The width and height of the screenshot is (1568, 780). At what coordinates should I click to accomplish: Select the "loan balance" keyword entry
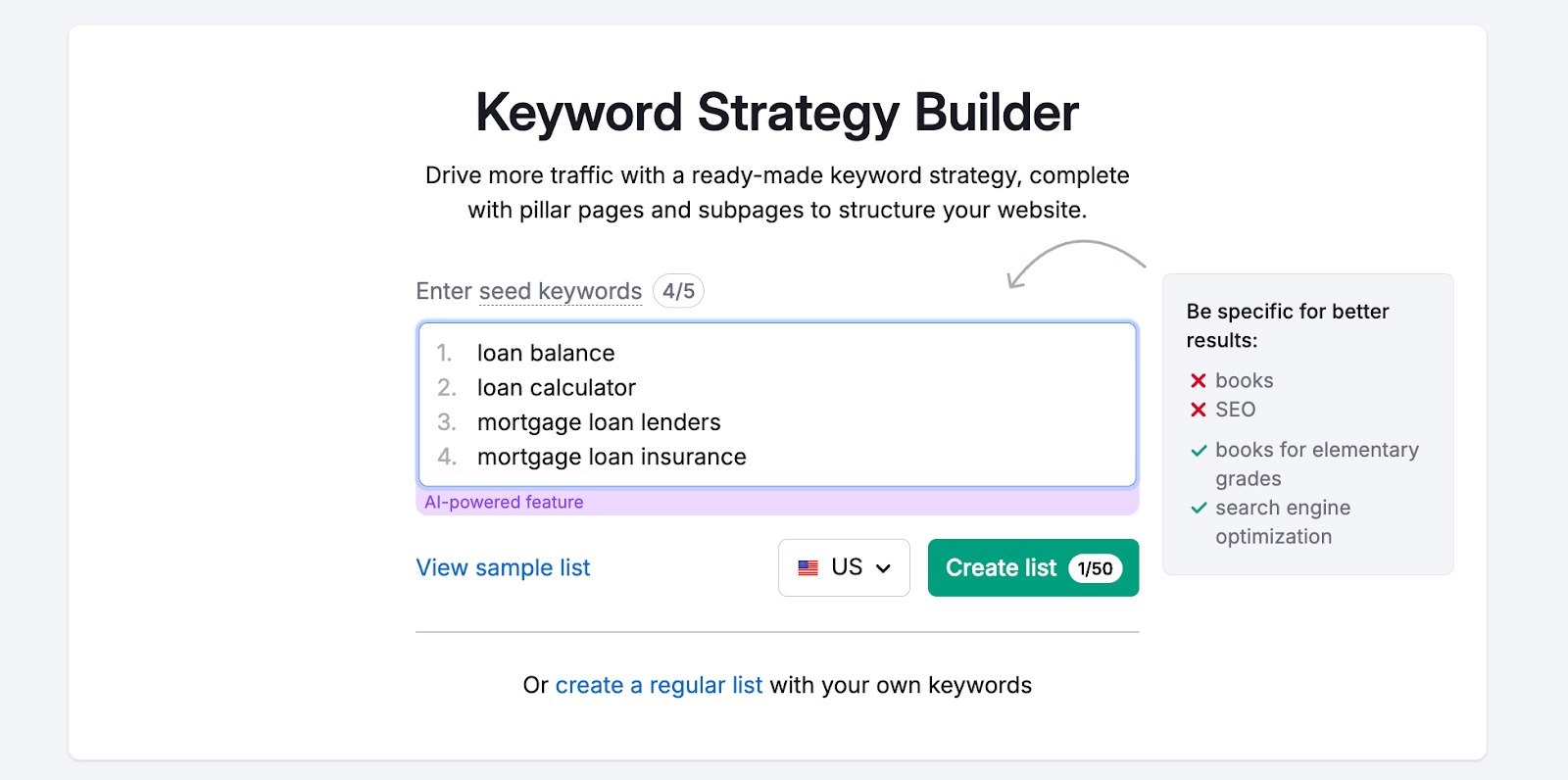click(x=545, y=353)
